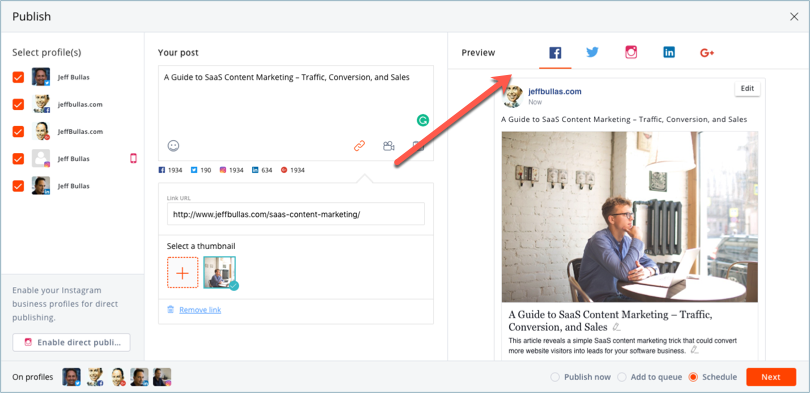This screenshot has width=810, height=393.
Task: Switch to the Instagram preview tab
Action: pyautogui.click(x=631, y=52)
